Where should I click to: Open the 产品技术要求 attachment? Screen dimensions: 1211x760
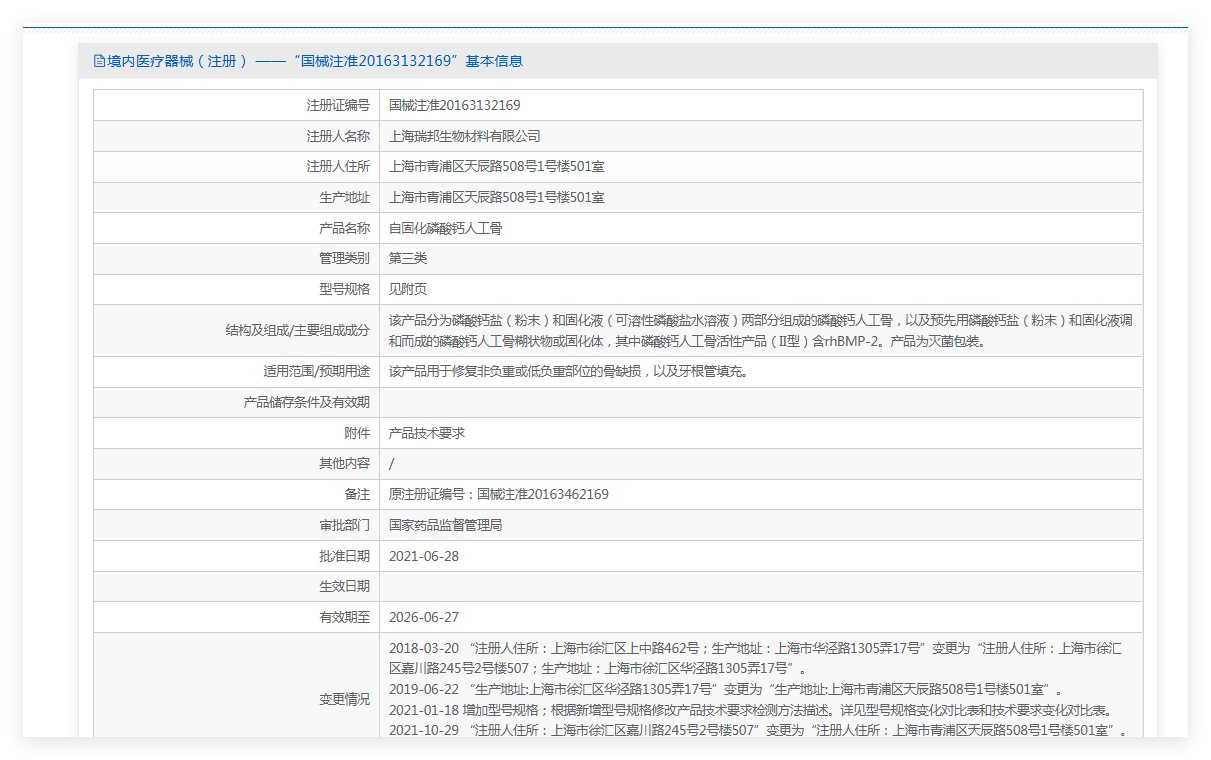[427, 433]
